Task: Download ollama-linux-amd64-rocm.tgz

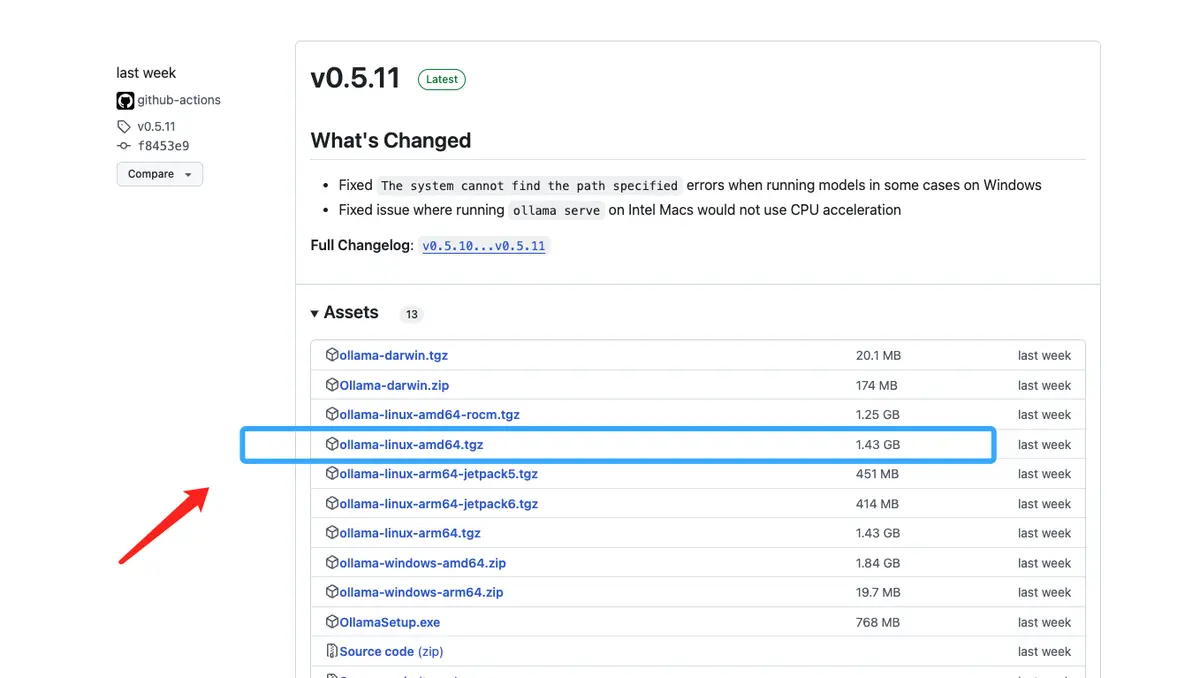Action: (430, 414)
